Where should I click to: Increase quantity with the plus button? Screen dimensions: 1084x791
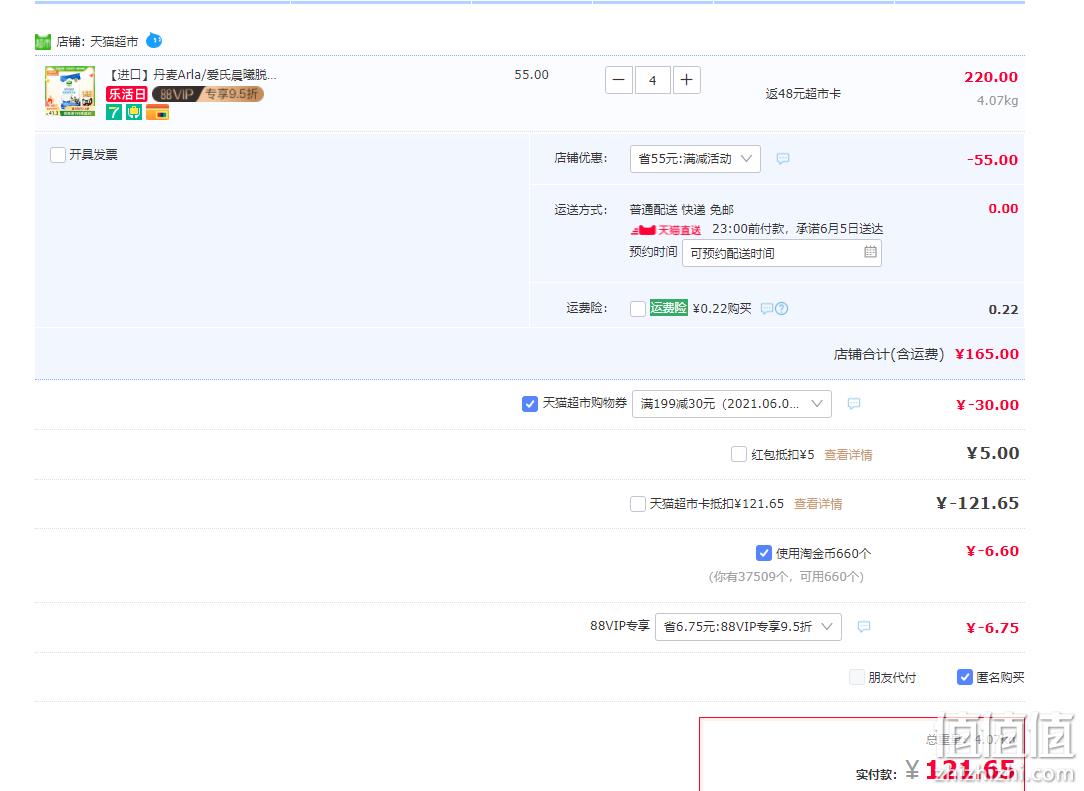tap(686, 80)
